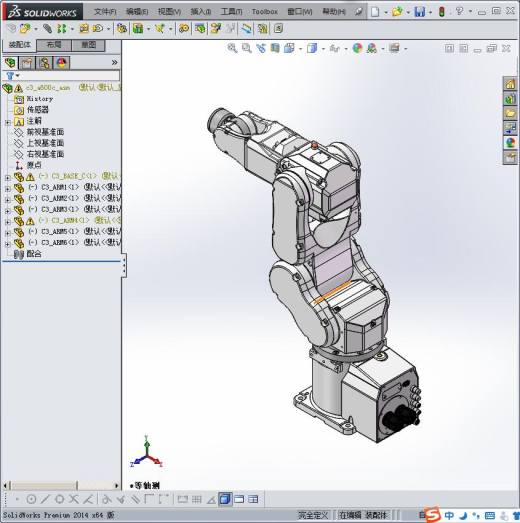Click the Help question mark icon

pos(460,12)
